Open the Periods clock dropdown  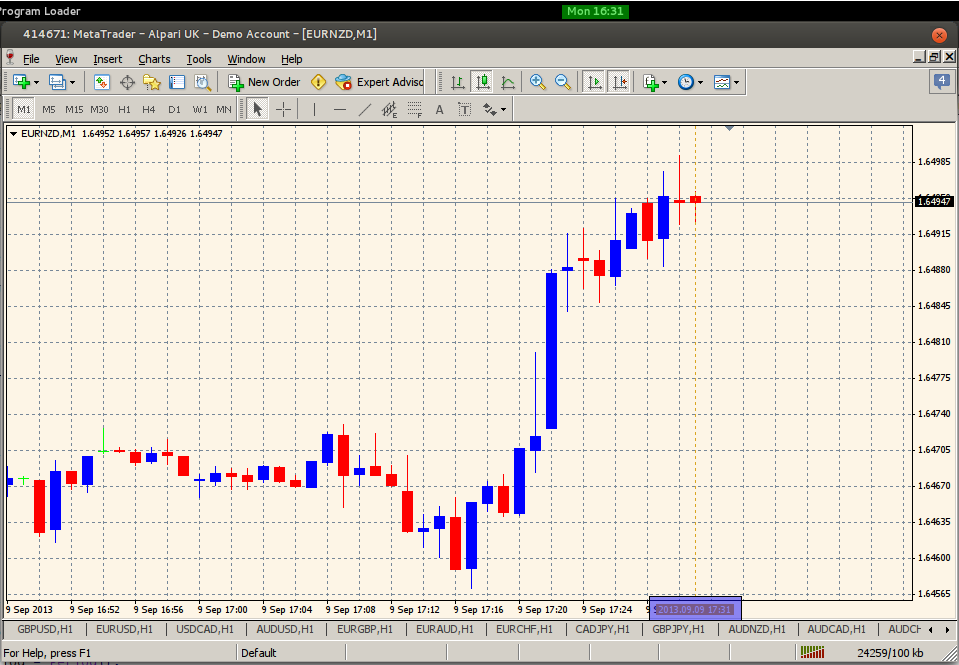coord(690,82)
